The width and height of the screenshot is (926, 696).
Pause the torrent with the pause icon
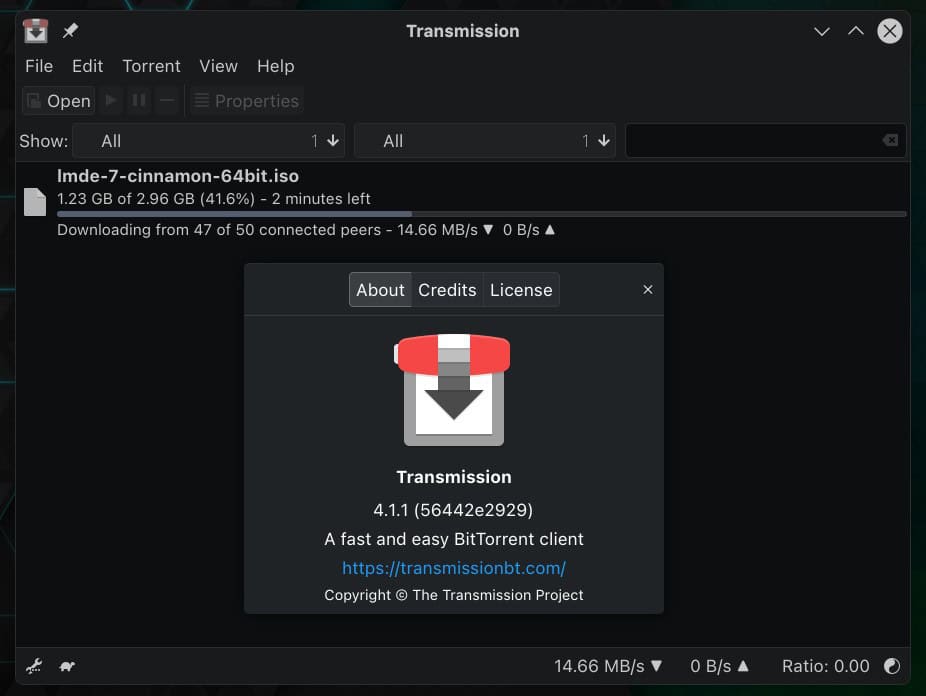[x=138, y=100]
